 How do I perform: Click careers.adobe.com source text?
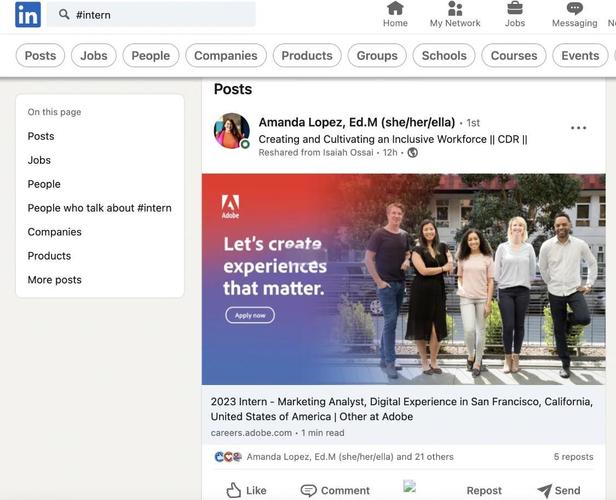point(251,433)
